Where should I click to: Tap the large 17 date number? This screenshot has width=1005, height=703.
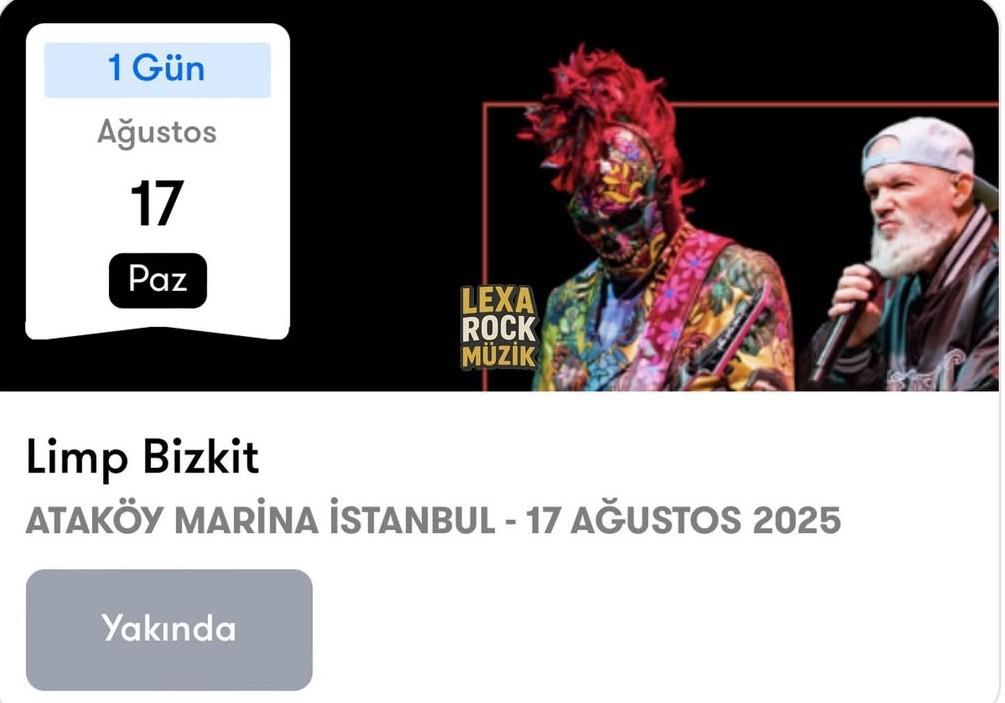[157, 204]
